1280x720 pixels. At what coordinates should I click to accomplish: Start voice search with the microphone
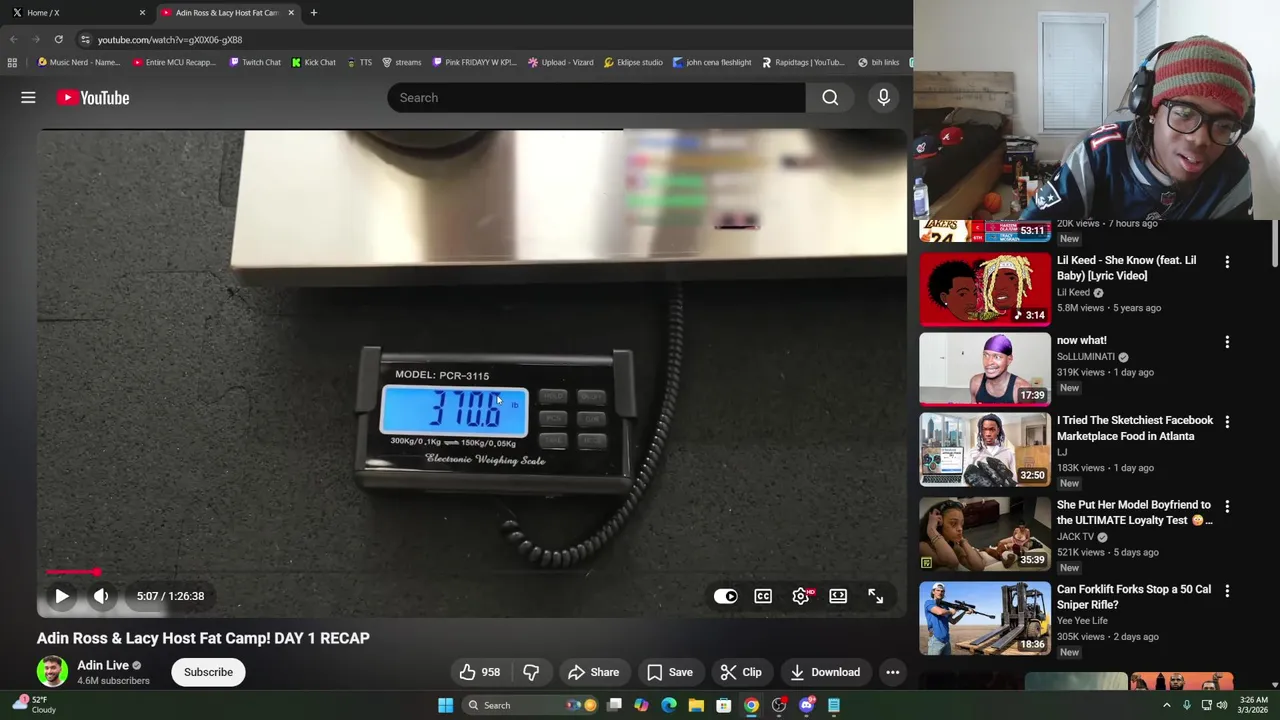point(883,97)
